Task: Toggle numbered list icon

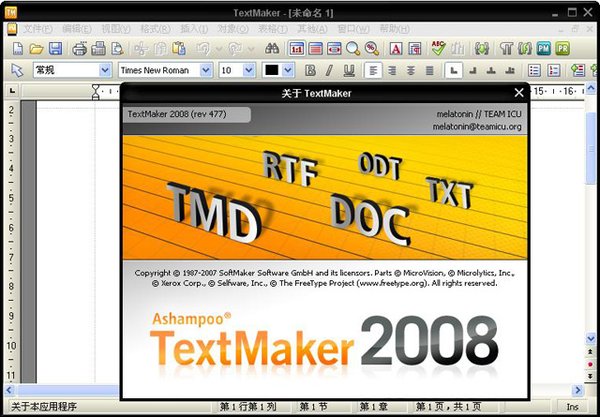Action: [554, 70]
